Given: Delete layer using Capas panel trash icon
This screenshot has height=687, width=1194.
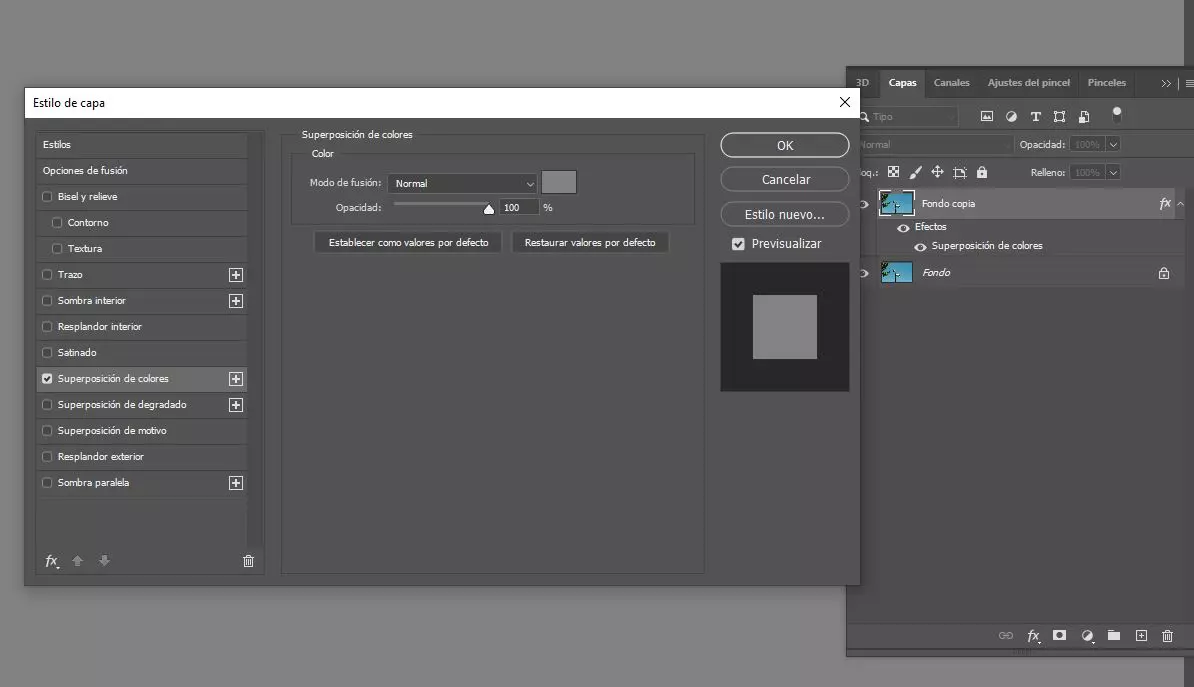Looking at the screenshot, I should pyautogui.click(x=1167, y=635).
